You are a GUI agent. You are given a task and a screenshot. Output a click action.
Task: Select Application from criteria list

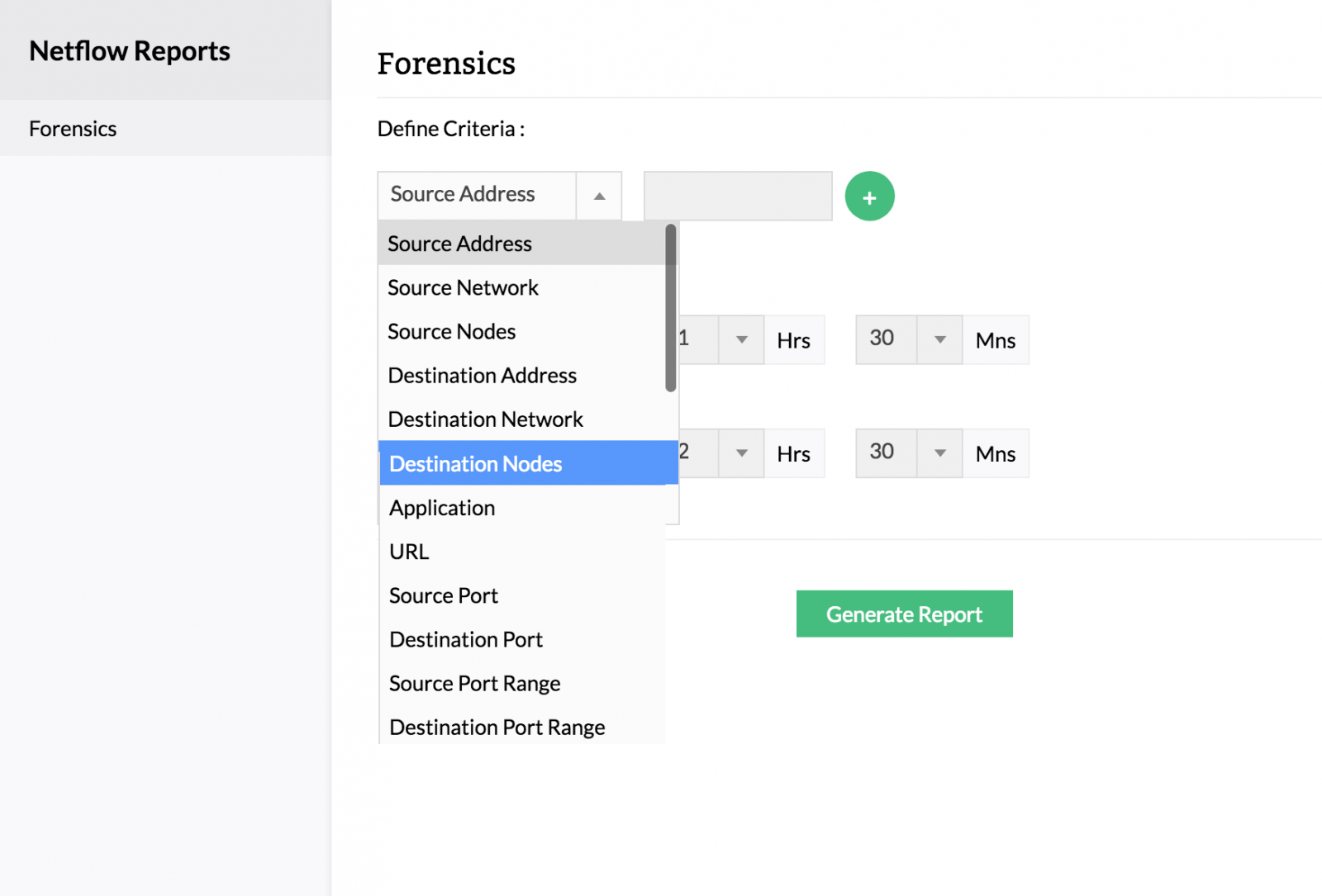[x=442, y=508]
